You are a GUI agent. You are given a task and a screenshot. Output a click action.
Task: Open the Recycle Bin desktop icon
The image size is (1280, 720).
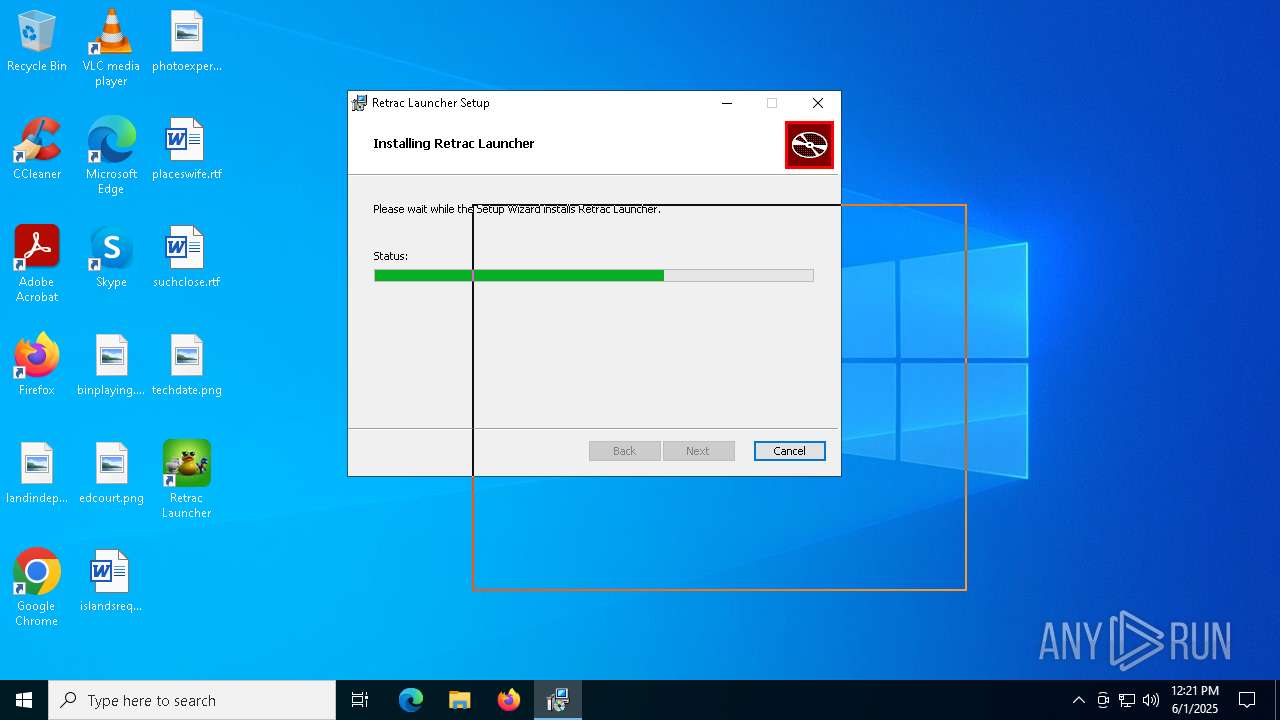[37, 41]
